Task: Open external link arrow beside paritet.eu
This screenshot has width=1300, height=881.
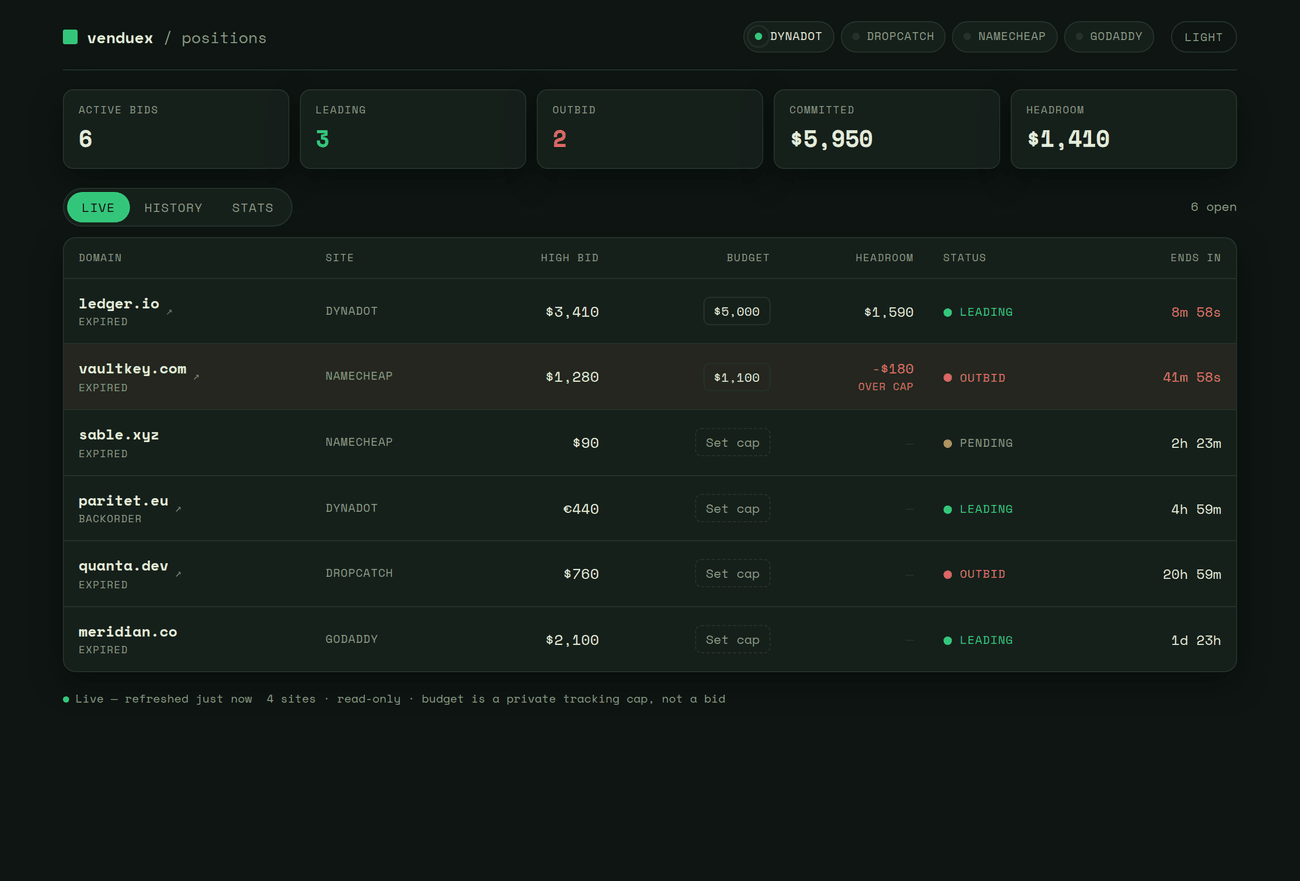Action: pos(178,509)
